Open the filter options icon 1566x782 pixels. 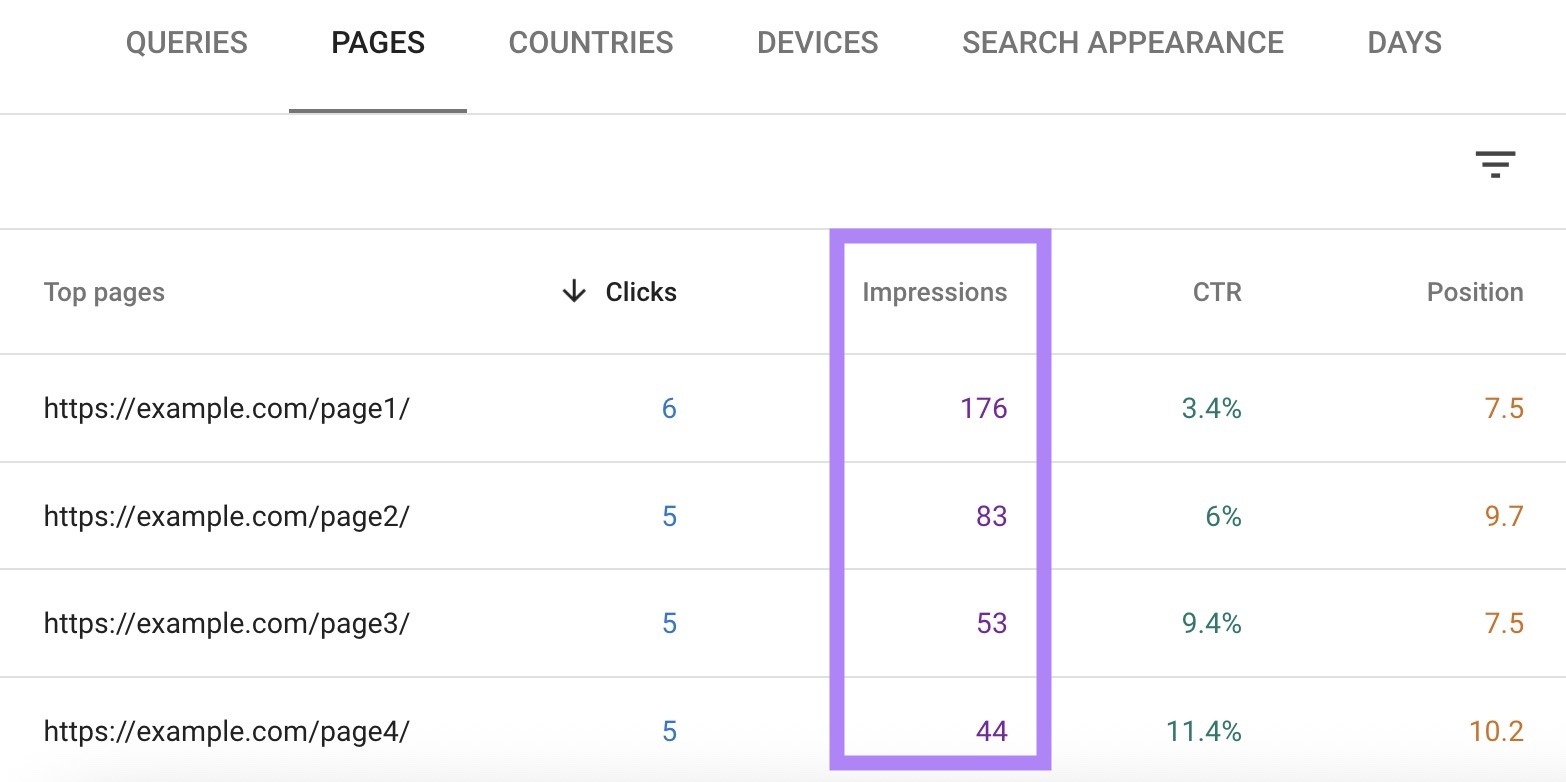1495,165
